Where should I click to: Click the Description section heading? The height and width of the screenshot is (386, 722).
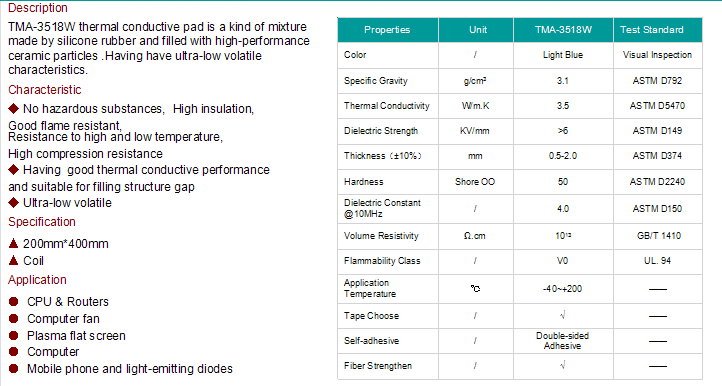[38, 8]
